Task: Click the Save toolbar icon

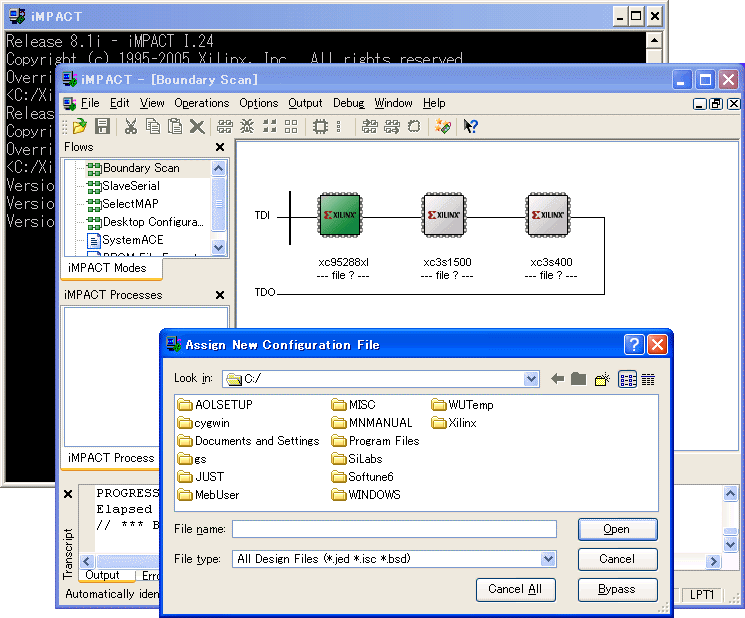Action: [102, 127]
